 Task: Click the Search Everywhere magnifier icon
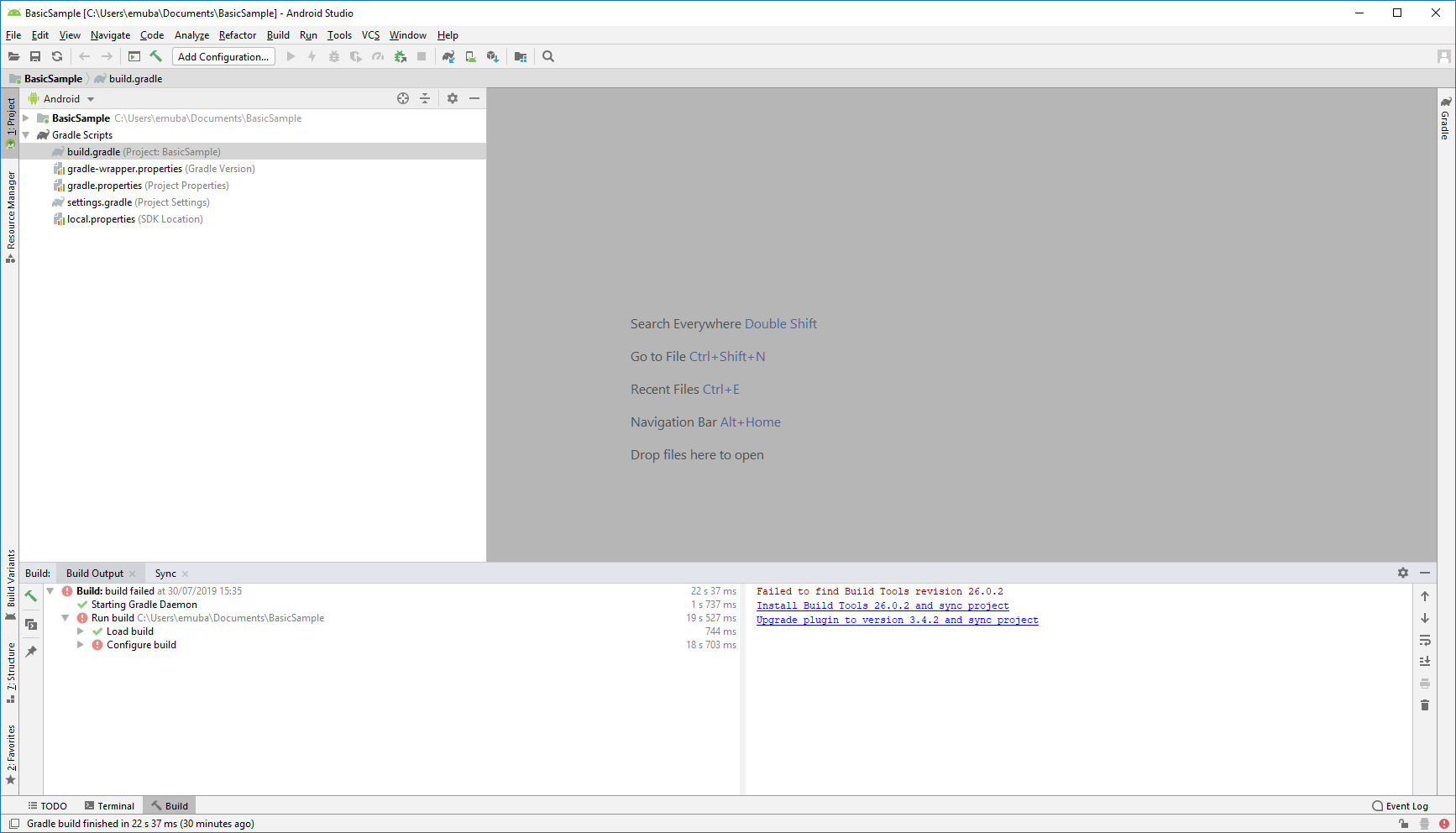click(x=548, y=56)
